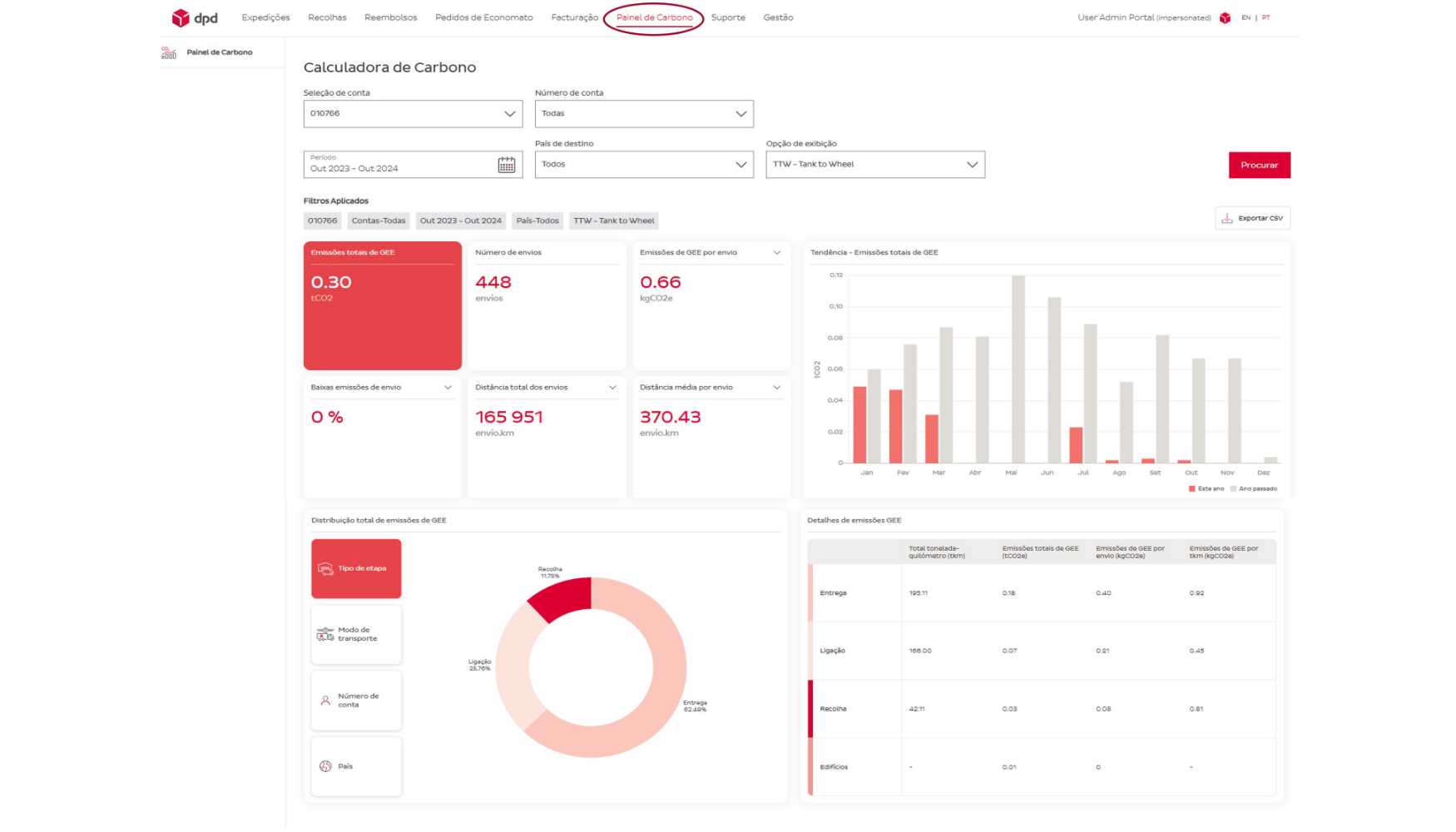Open the calendar icon in Período
Image resolution: width=1456 pixels, height=832 pixels.
coord(506,165)
